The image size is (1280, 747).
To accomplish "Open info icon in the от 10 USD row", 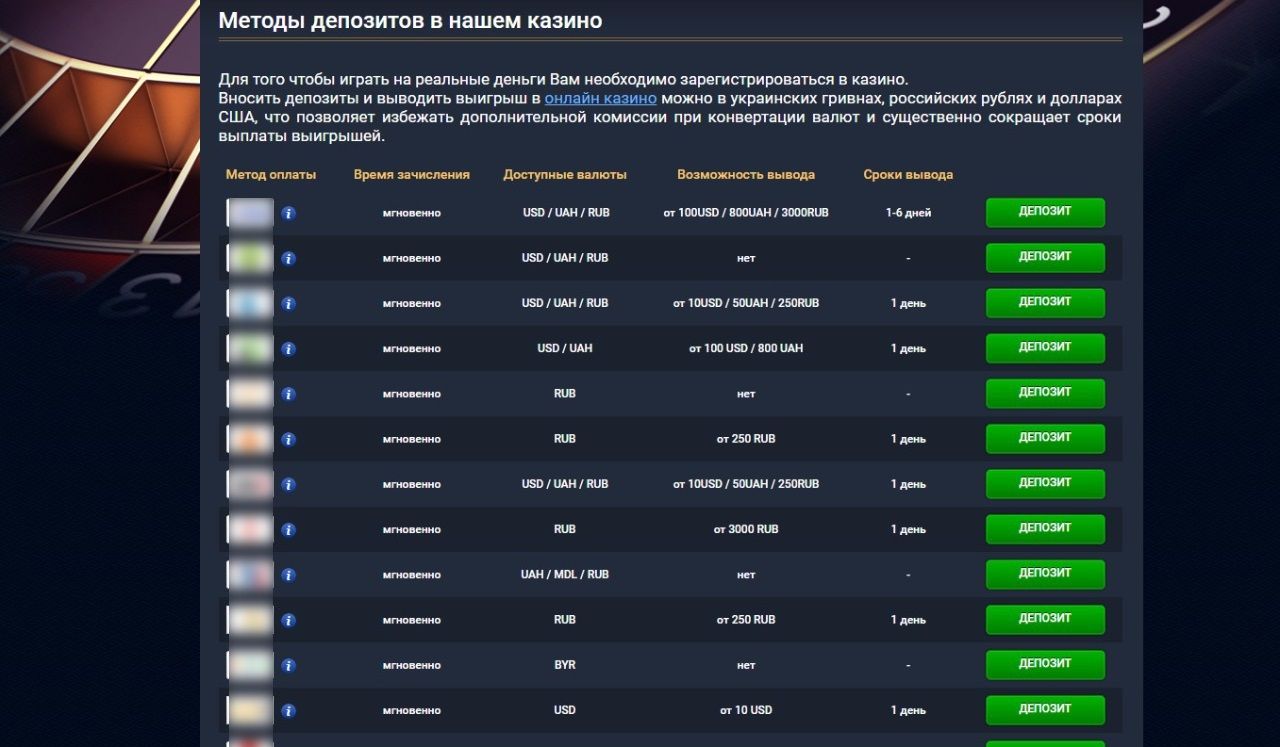I will click(x=288, y=711).
